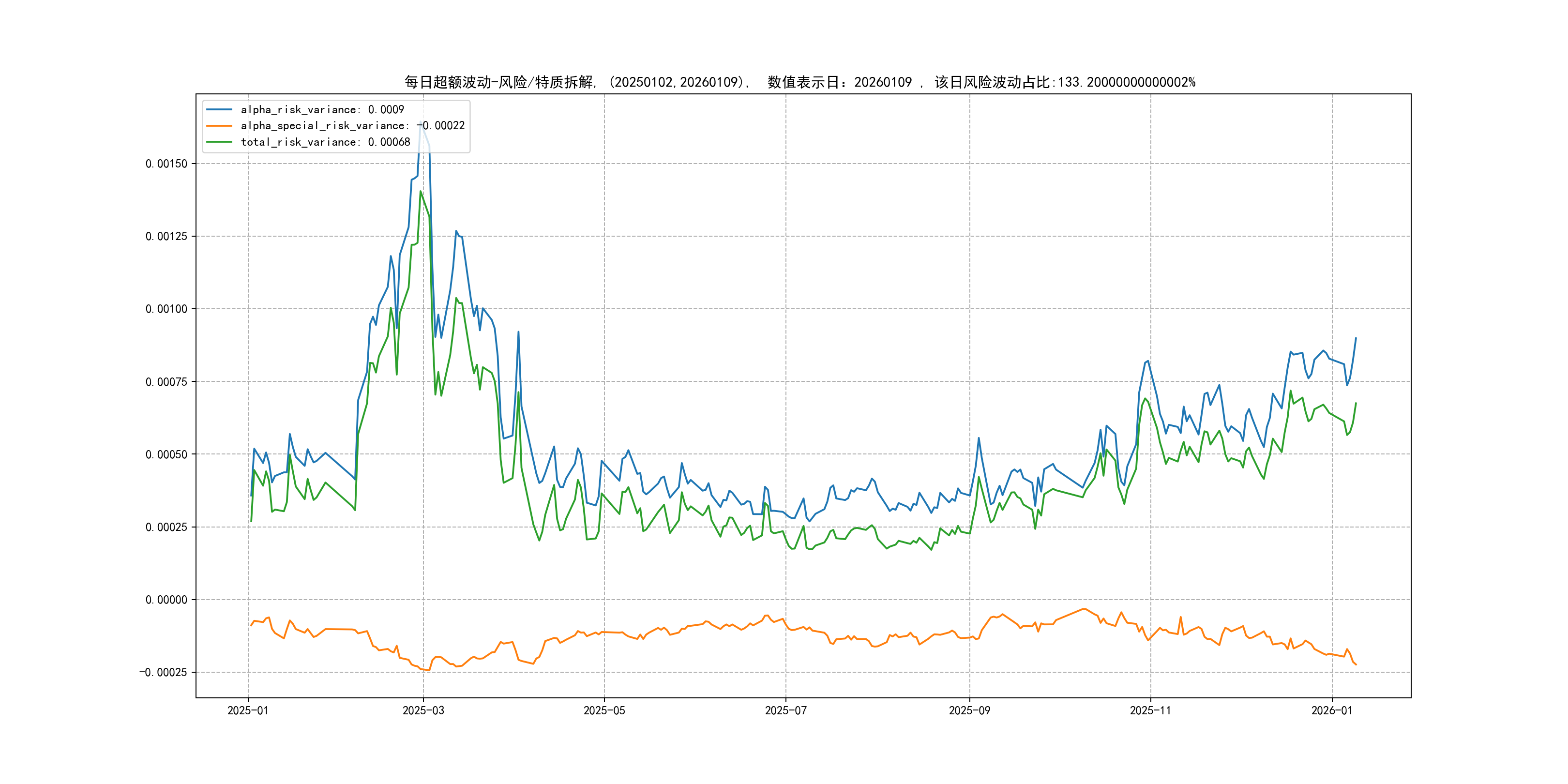Click the 2026-01 x-axis tick label
The height and width of the screenshot is (784, 1568).
pyautogui.click(x=1331, y=710)
